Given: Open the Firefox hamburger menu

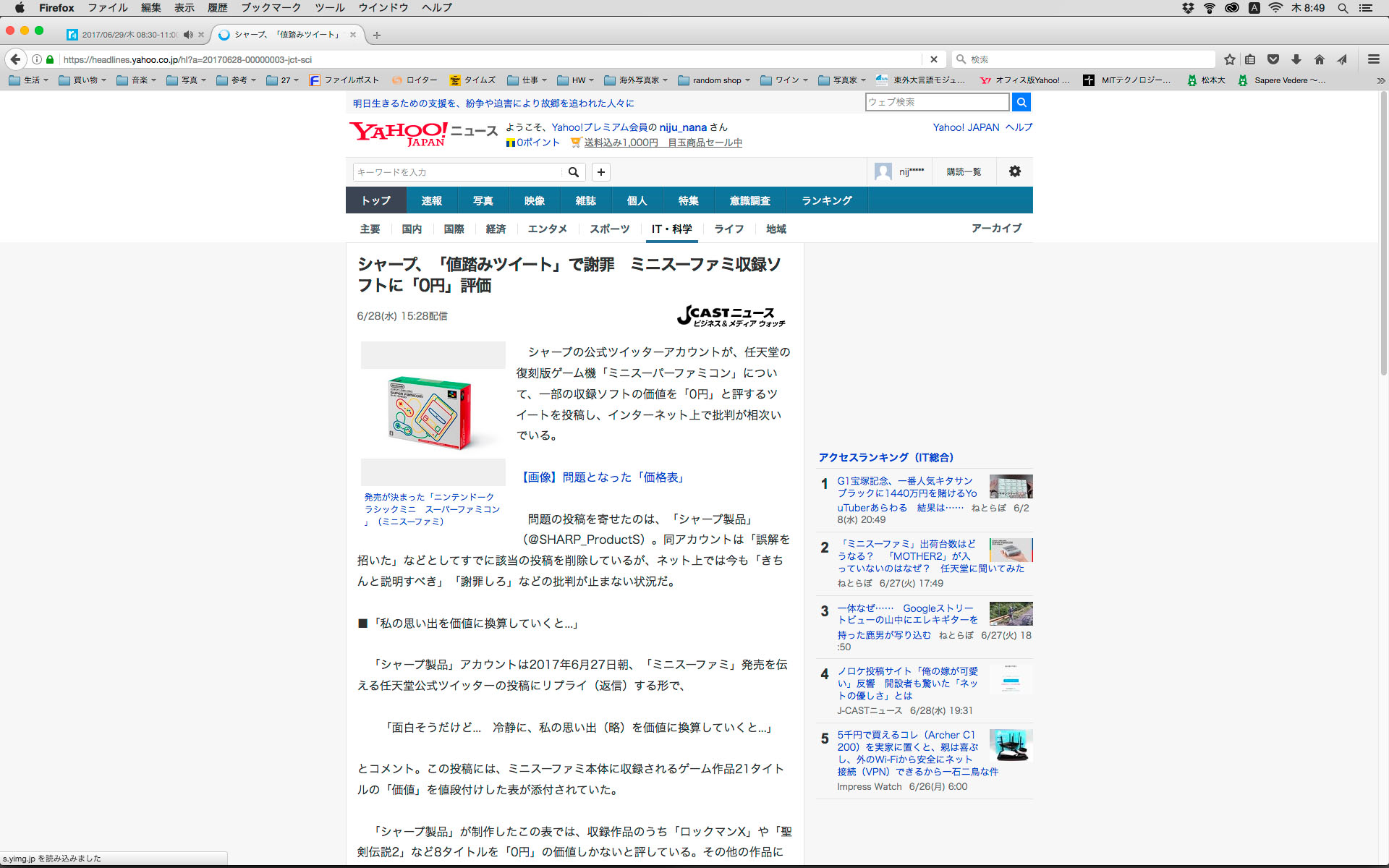Looking at the screenshot, I should point(1373,59).
